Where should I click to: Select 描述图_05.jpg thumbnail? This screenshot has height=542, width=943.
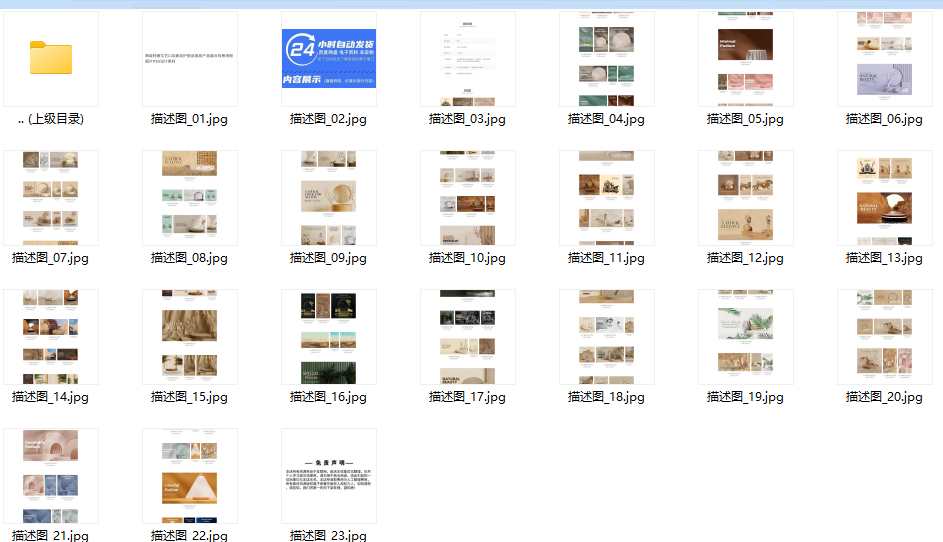(x=745, y=59)
